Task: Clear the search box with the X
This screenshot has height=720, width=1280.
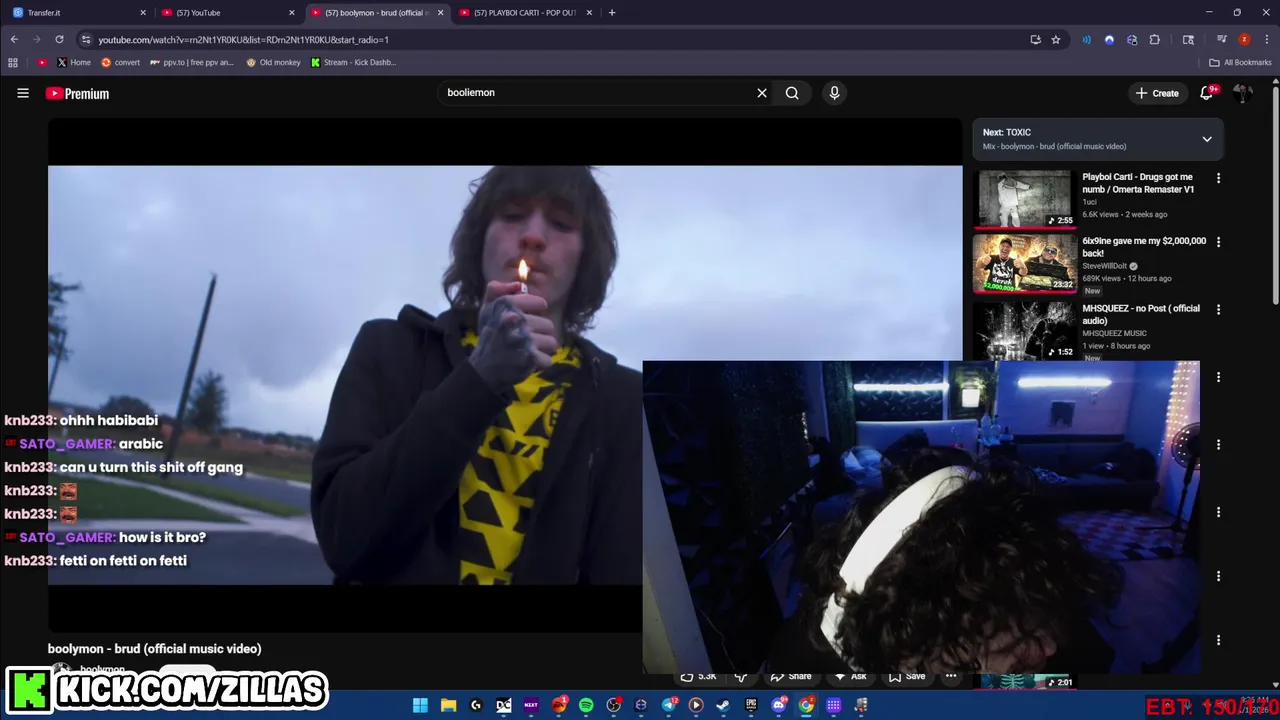Action: [x=762, y=93]
